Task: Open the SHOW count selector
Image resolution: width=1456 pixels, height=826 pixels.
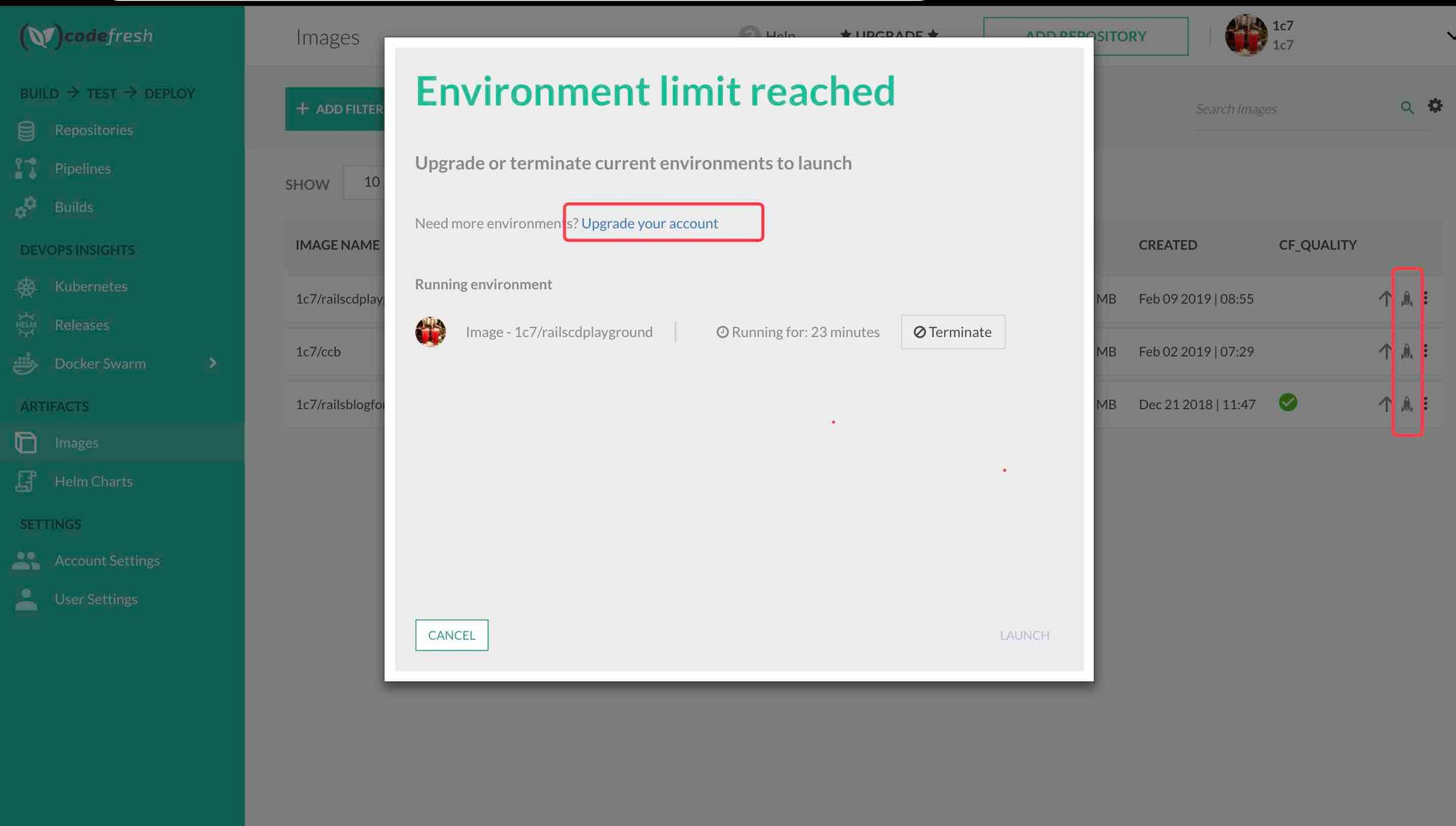Action: (373, 182)
